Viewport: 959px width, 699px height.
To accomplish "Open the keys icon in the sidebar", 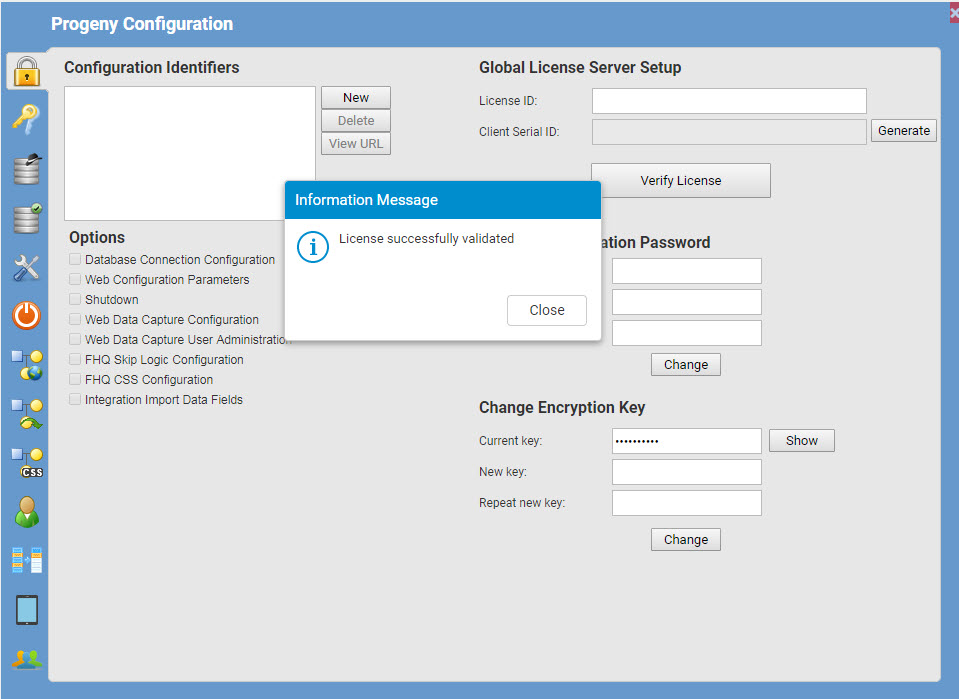I will 26,119.
